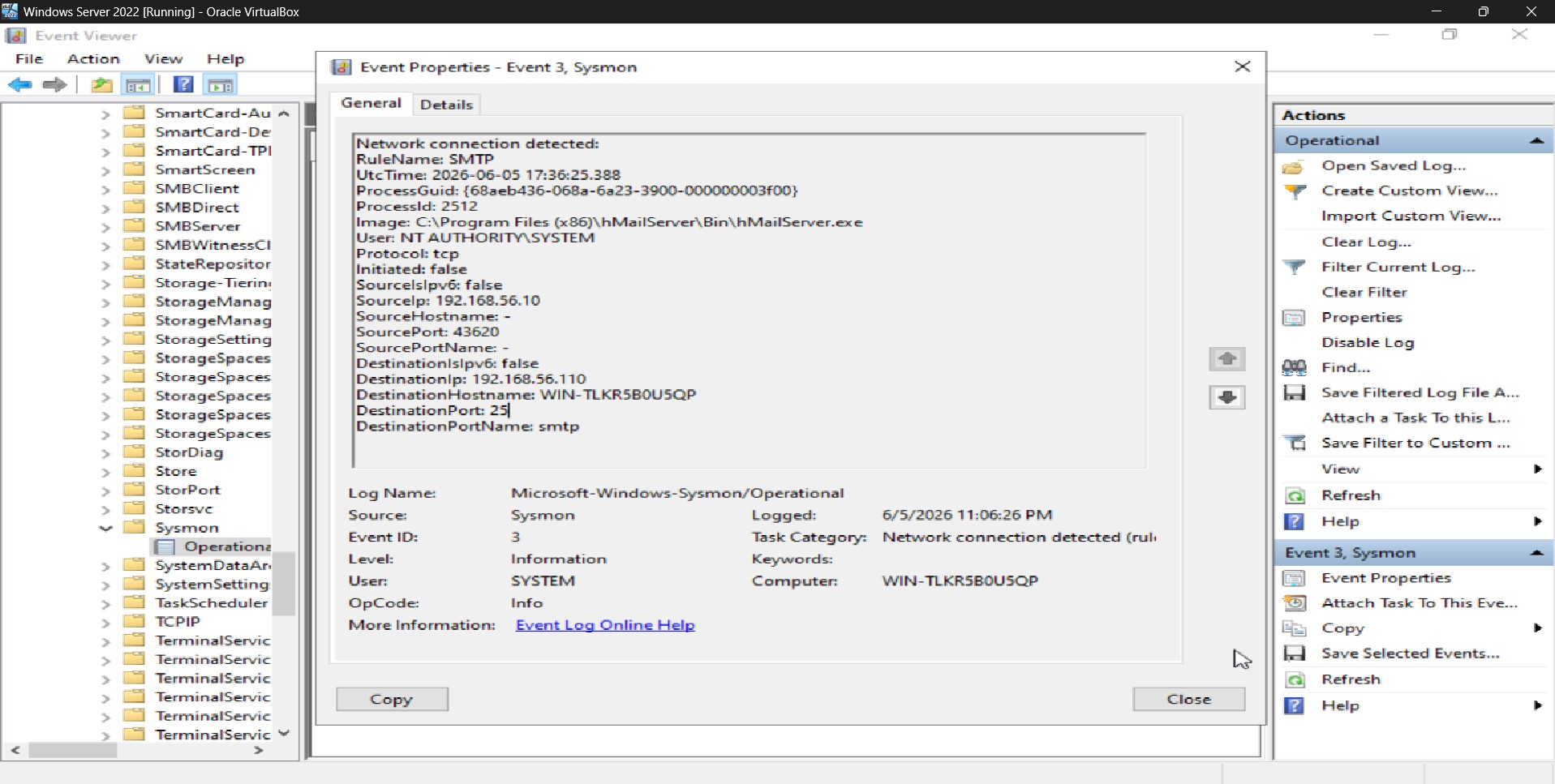Open the Action menu
Image resolution: width=1555 pixels, height=784 pixels.
point(93,59)
